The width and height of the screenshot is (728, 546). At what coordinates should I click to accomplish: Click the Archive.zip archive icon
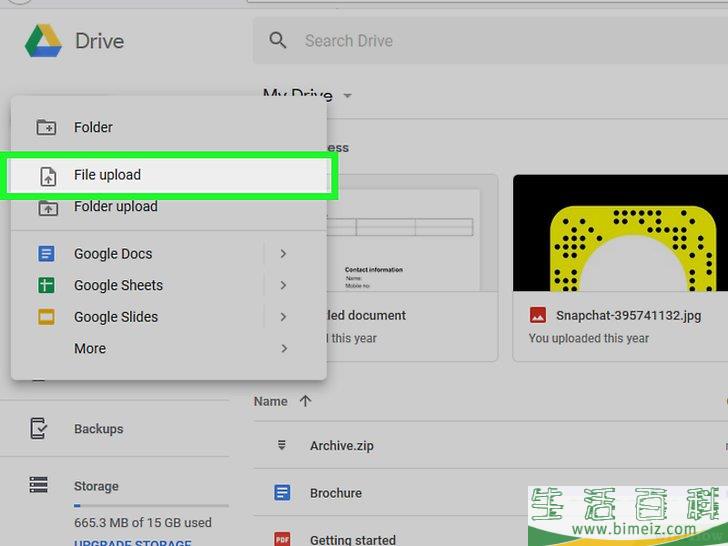[282, 445]
